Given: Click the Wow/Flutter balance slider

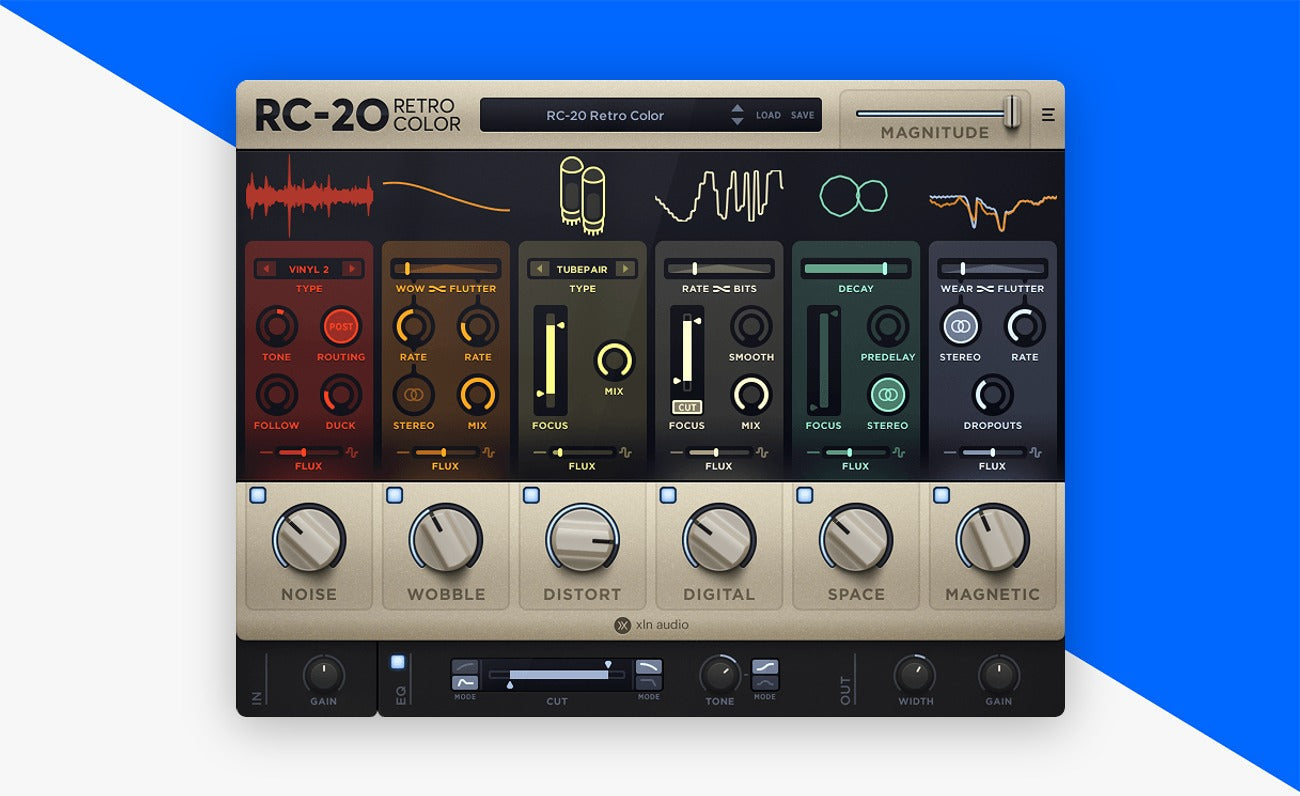Looking at the screenshot, I should pyautogui.click(x=446, y=269).
